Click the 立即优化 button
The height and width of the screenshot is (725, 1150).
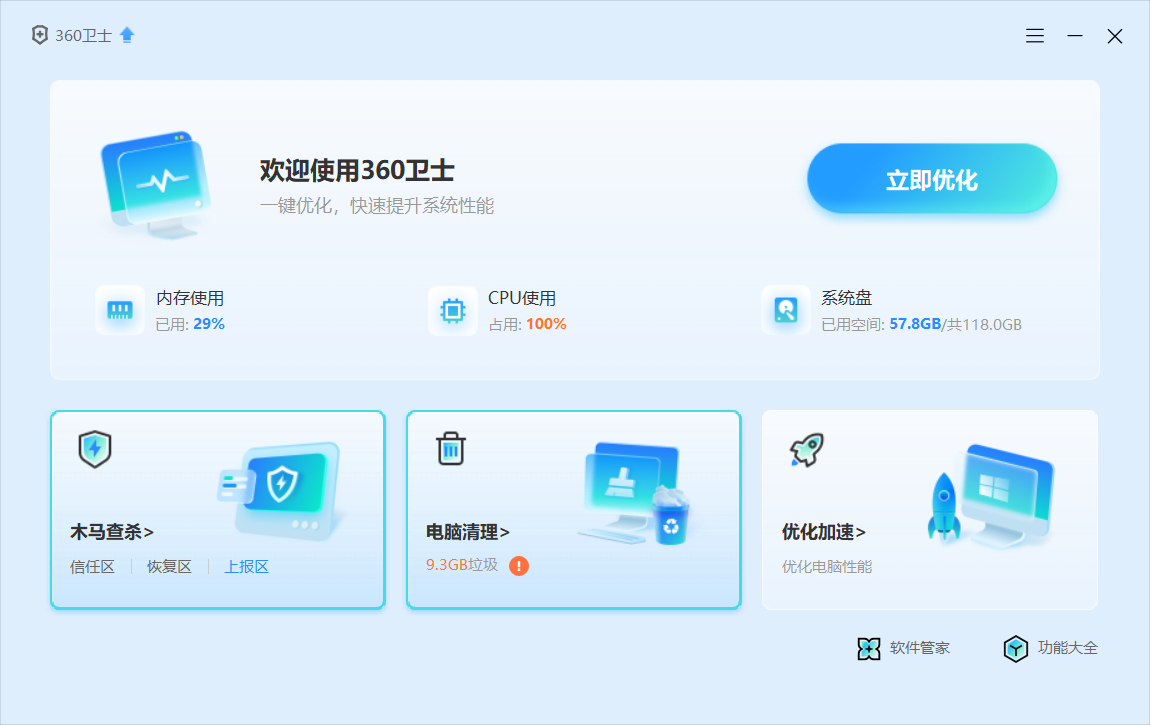(x=930, y=181)
